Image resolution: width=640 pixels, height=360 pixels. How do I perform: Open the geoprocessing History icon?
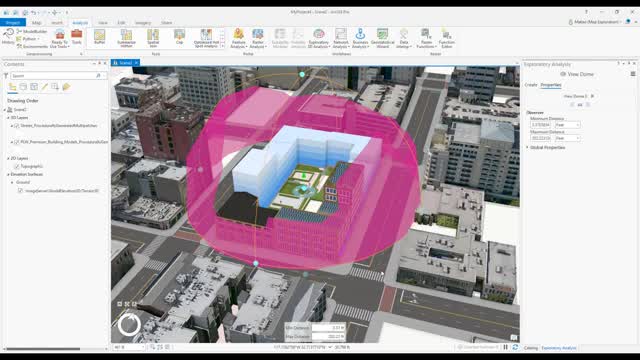(8, 36)
